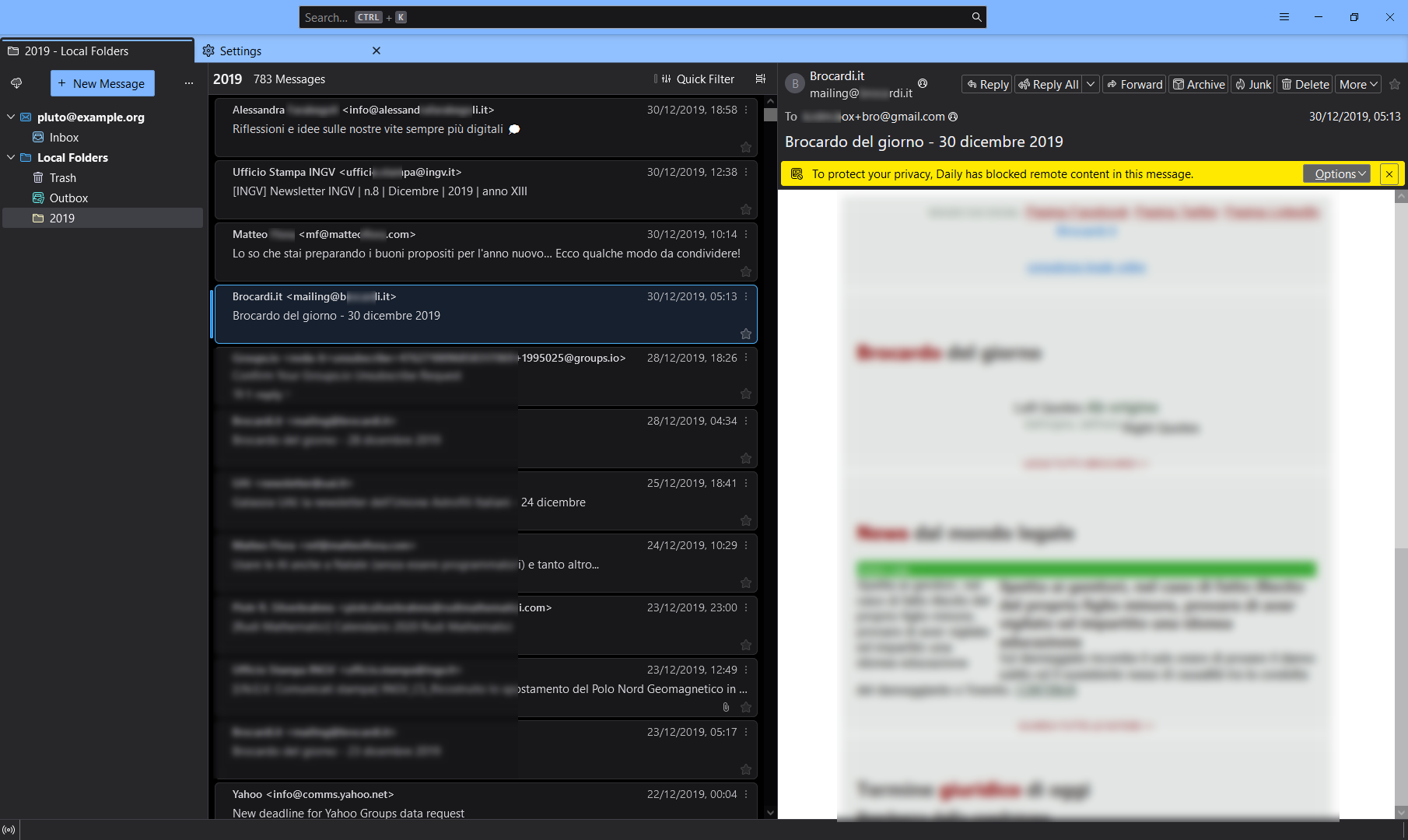Star the Ufficio Stampa INGV Newsletter message
Screen dimensions: 1408x840
point(746,209)
